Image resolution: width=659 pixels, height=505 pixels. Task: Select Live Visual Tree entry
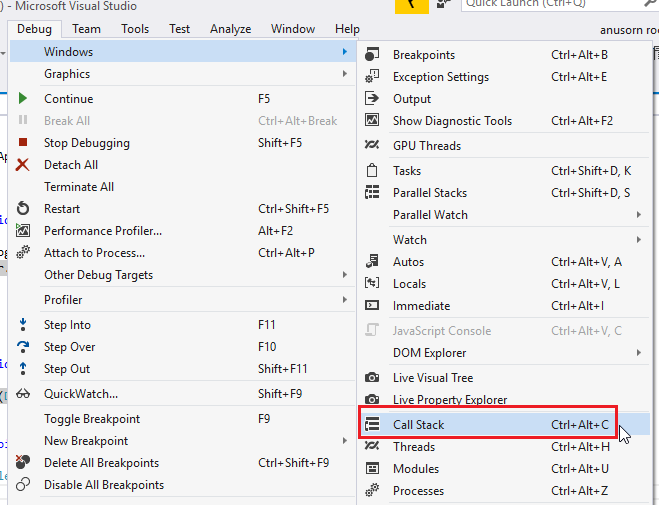(505, 377)
